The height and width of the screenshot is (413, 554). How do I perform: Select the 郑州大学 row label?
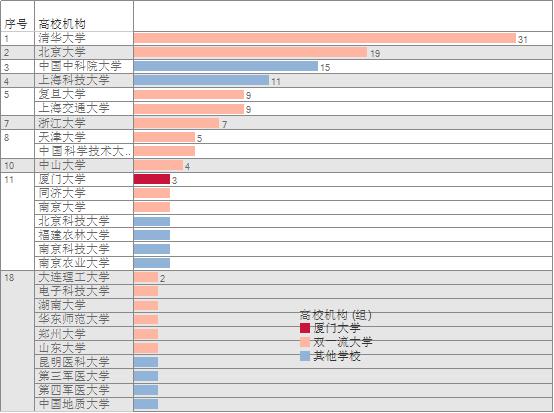(62, 334)
